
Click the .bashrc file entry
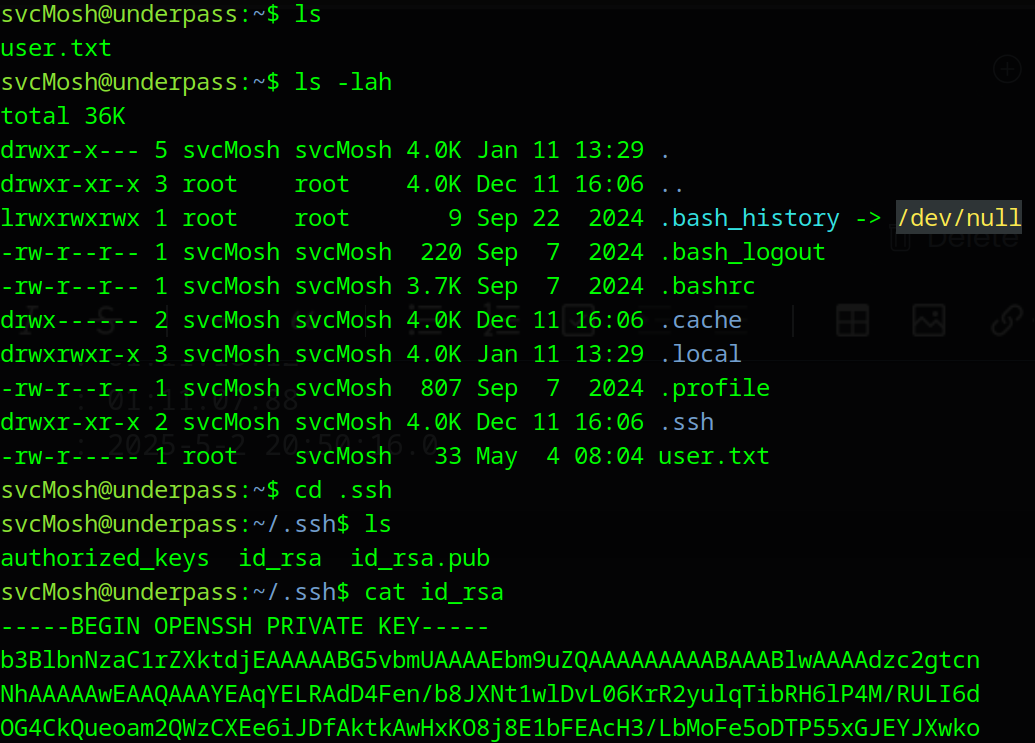click(708, 285)
